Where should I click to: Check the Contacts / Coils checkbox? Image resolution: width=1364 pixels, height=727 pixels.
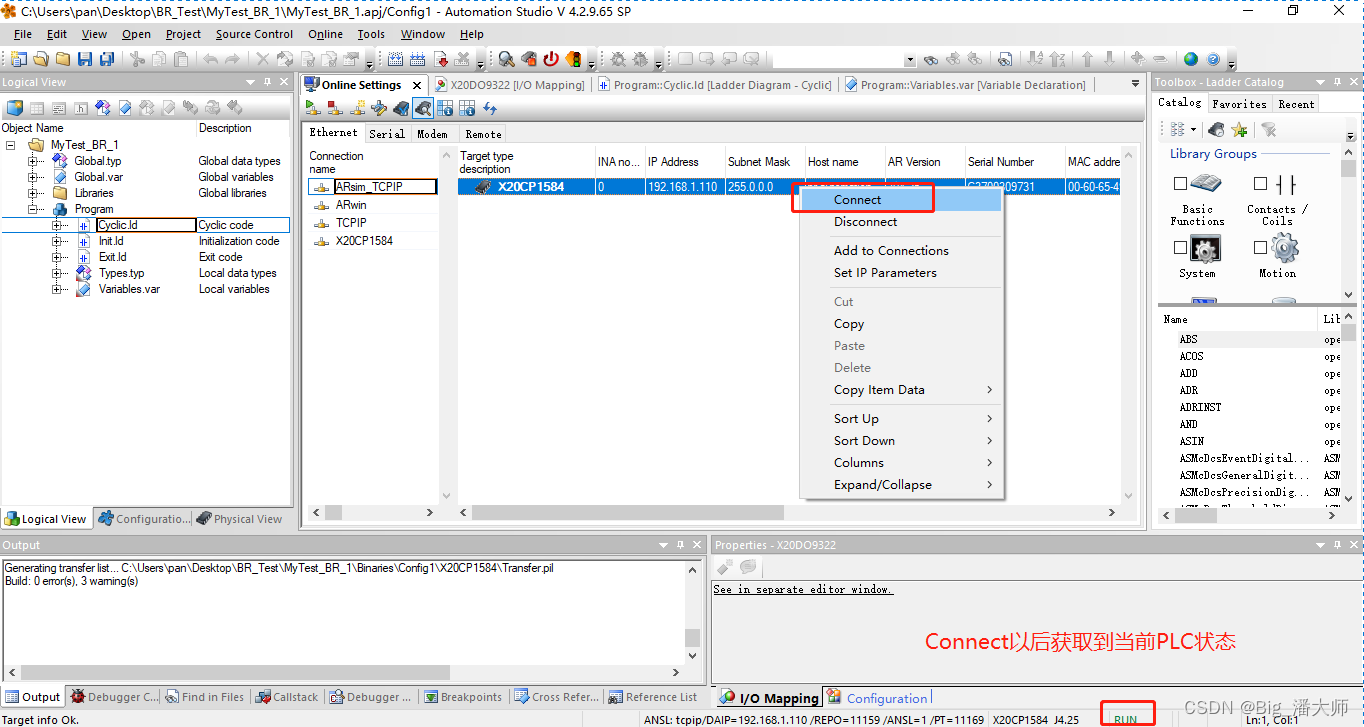(1260, 184)
